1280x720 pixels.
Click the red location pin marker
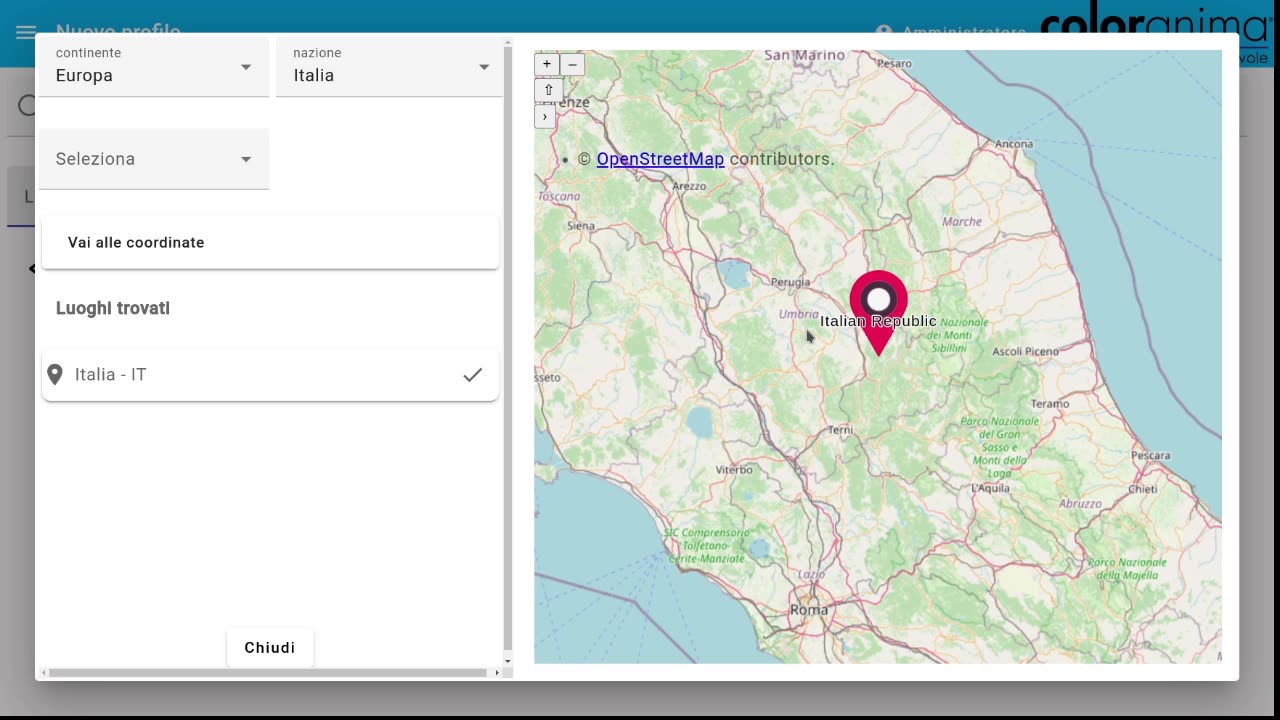tap(878, 312)
